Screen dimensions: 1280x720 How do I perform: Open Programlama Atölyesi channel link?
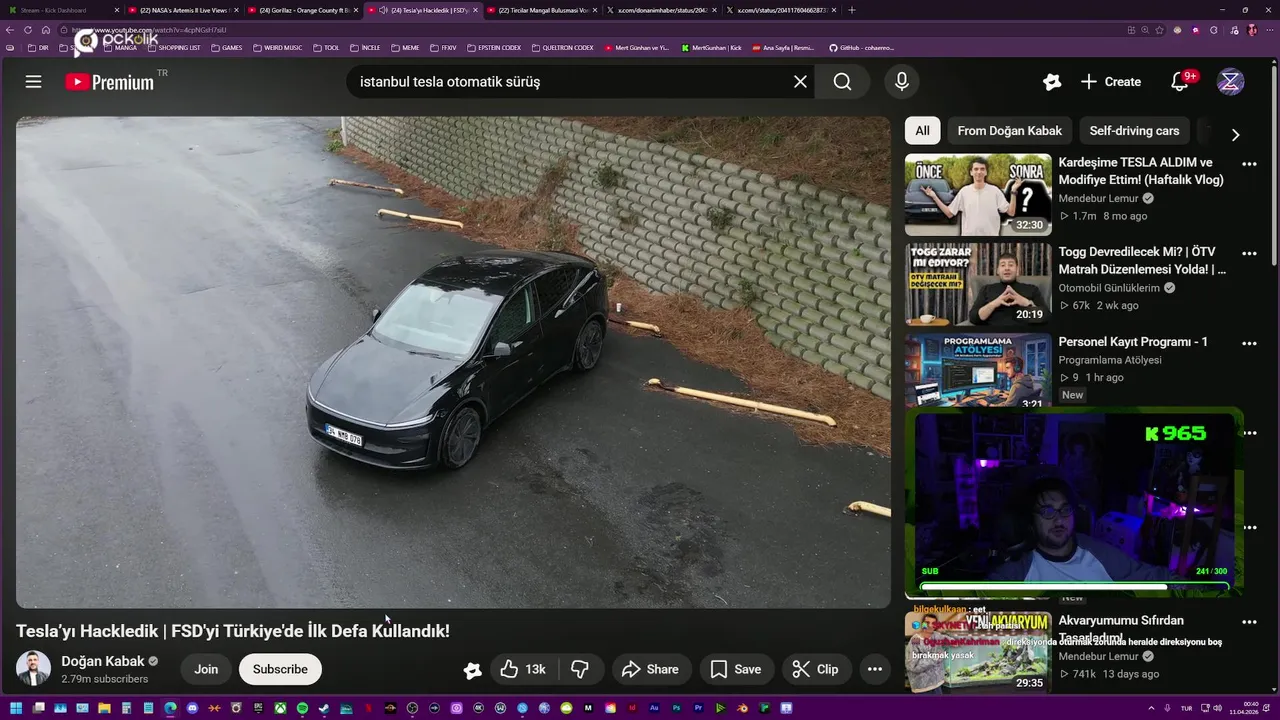tap(1110, 360)
